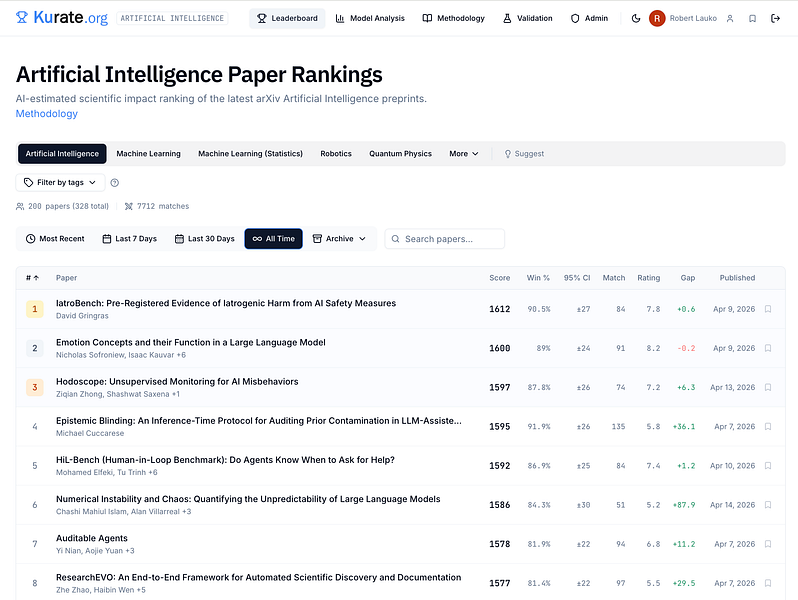This screenshot has width=798, height=600.
Task: Open Auditable Agents paper title
Action: pos(92,538)
